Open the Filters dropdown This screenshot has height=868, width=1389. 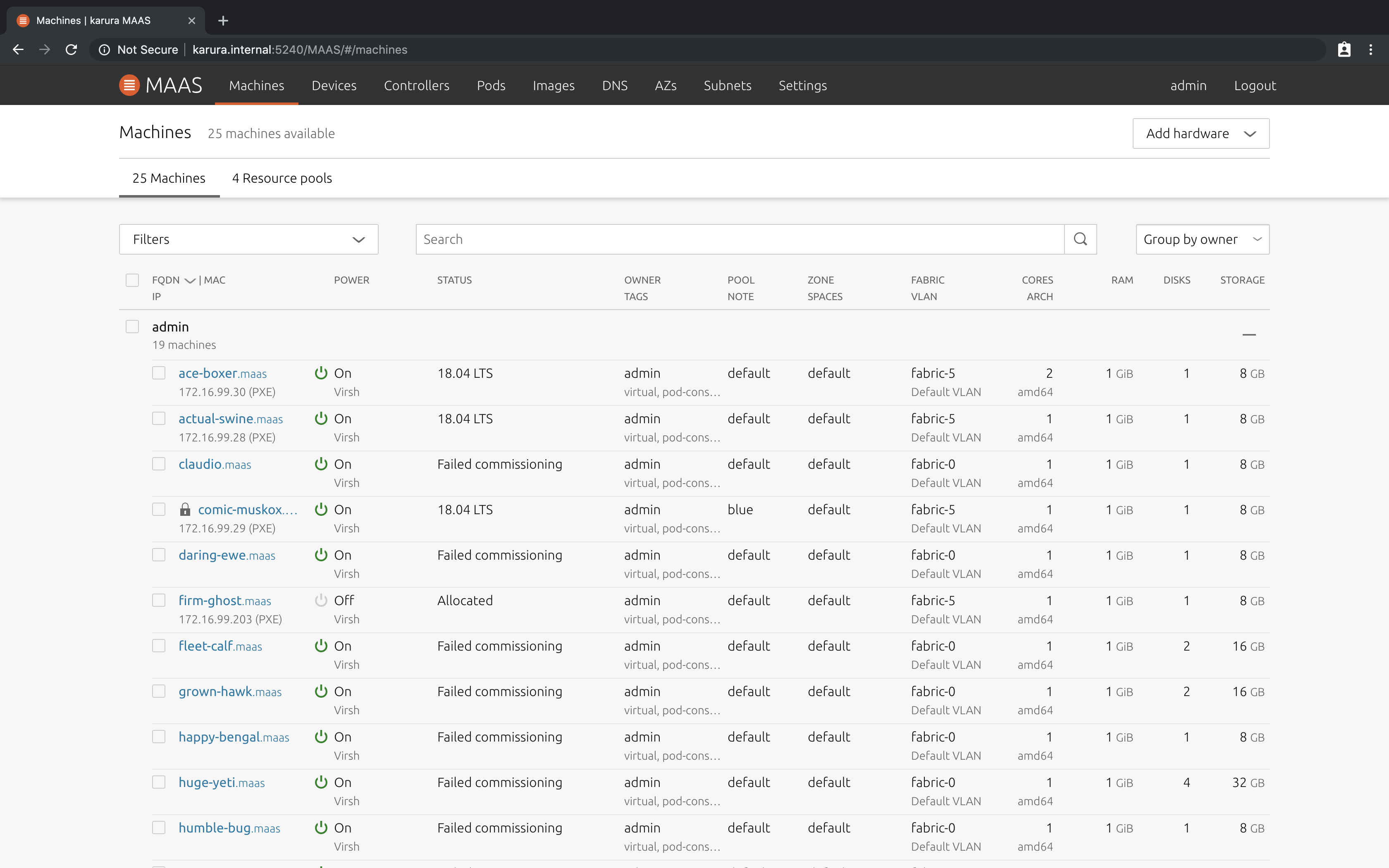(248, 239)
